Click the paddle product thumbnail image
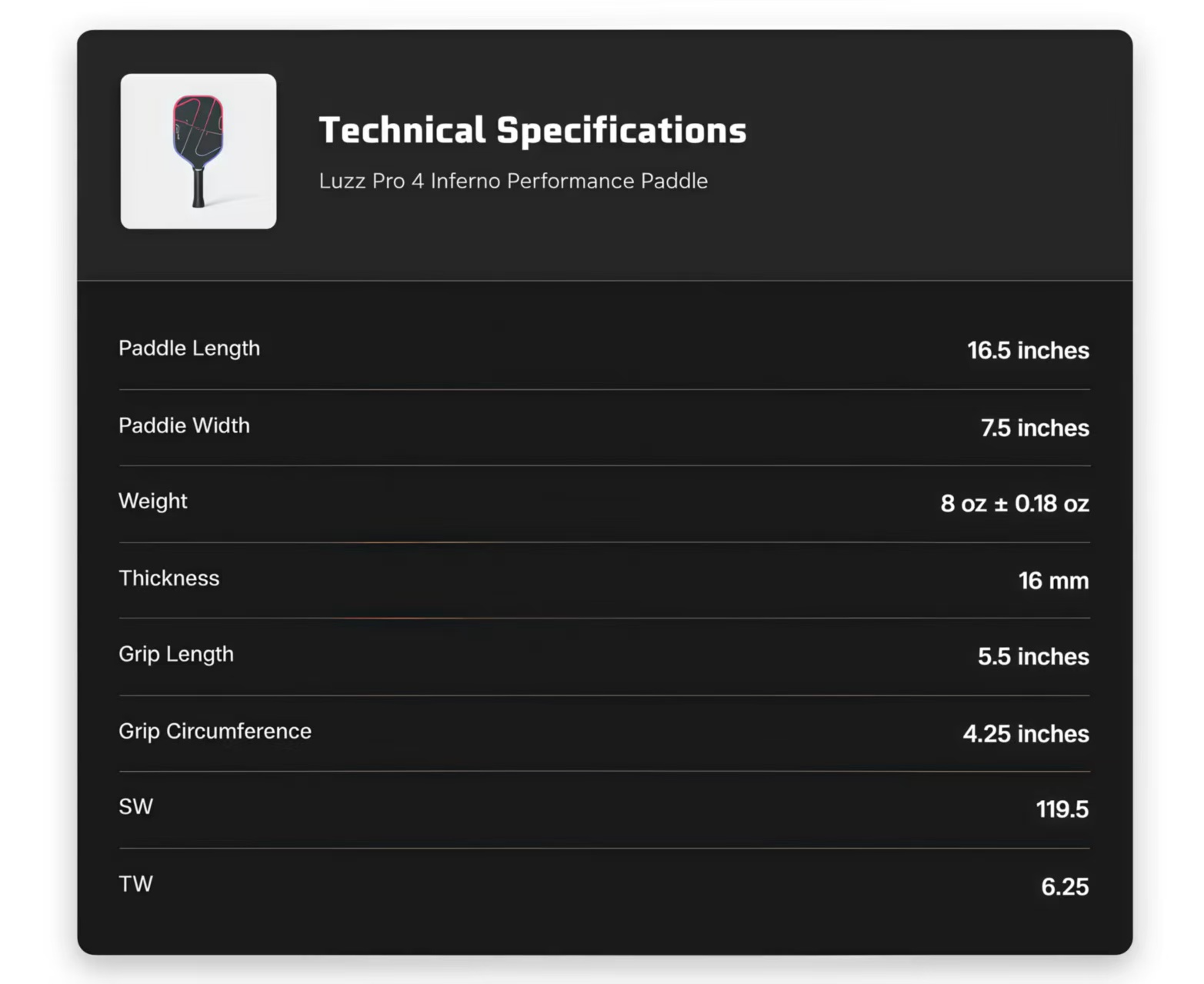 pyautogui.click(x=198, y=152)
